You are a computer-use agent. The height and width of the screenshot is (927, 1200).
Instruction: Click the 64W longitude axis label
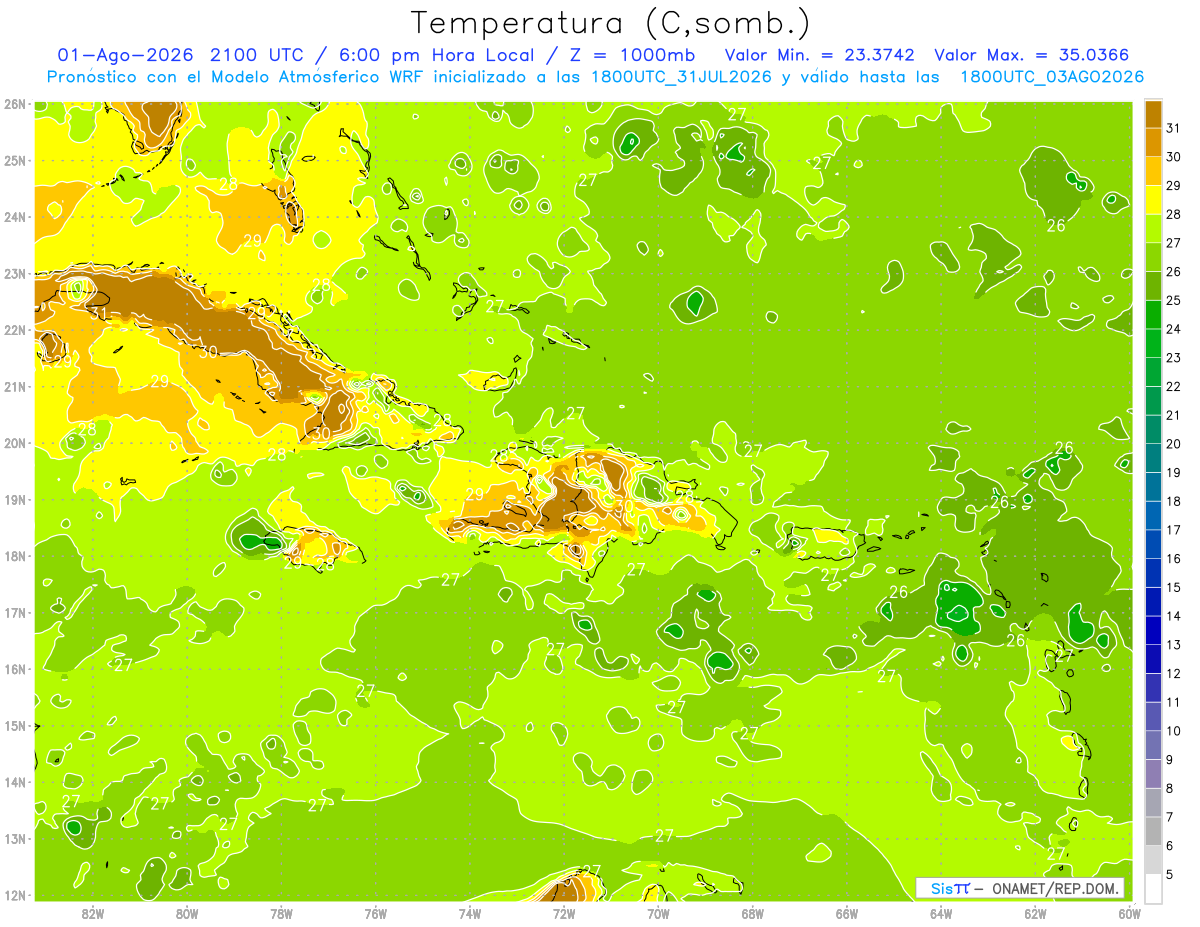click(x=941, y=913)
